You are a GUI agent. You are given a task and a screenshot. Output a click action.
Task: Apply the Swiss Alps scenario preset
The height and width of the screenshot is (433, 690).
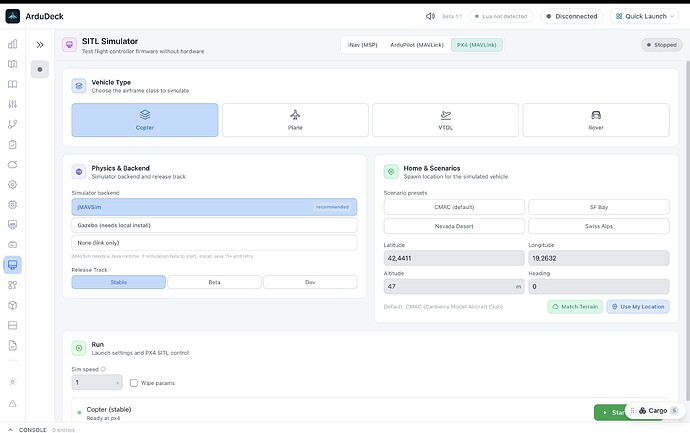tap(599, 226)
